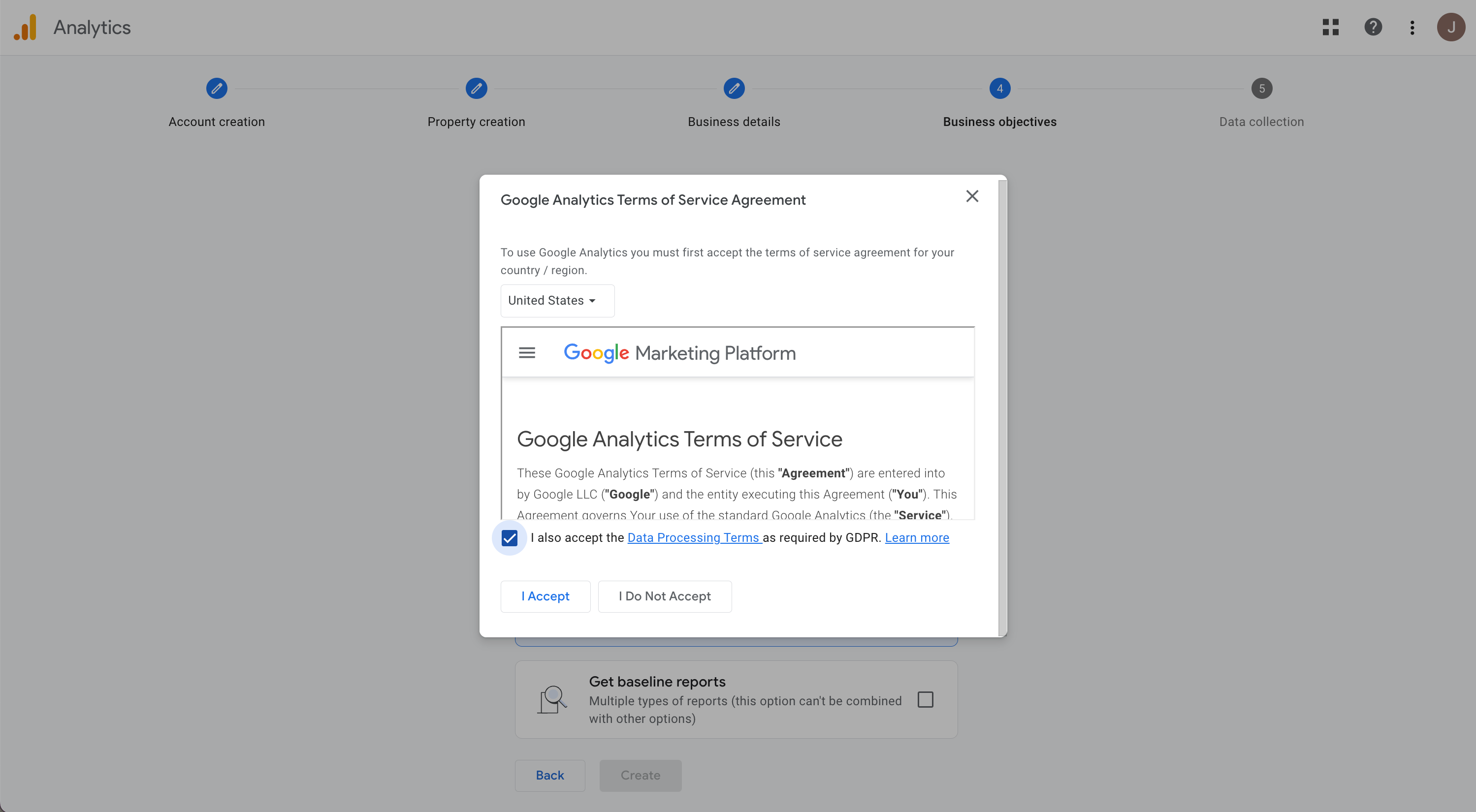Click the Back button
Screen dimensions: 1476x812
point(550,776)
